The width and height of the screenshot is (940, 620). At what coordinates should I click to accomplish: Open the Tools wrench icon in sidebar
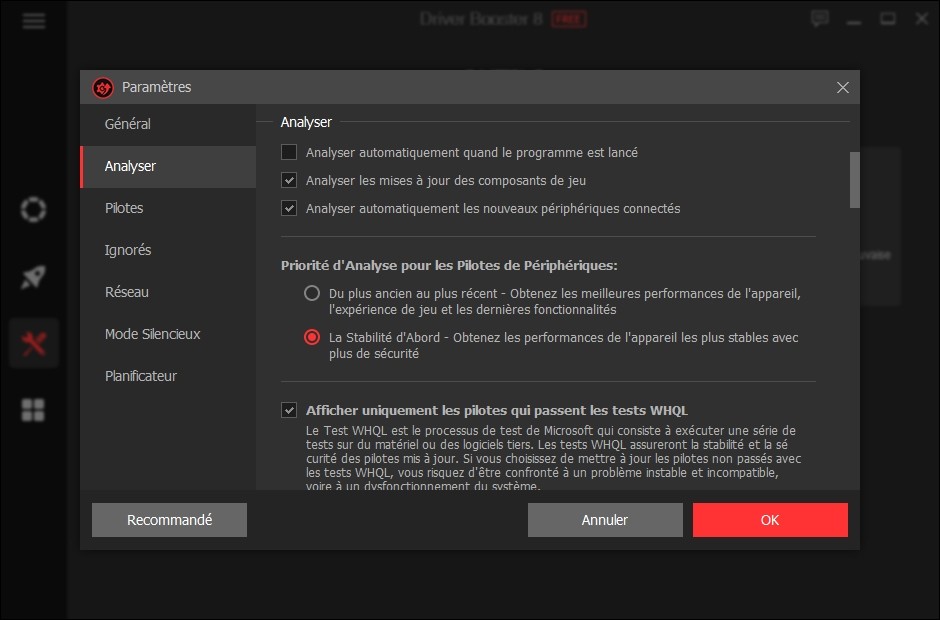pos(34,344)
